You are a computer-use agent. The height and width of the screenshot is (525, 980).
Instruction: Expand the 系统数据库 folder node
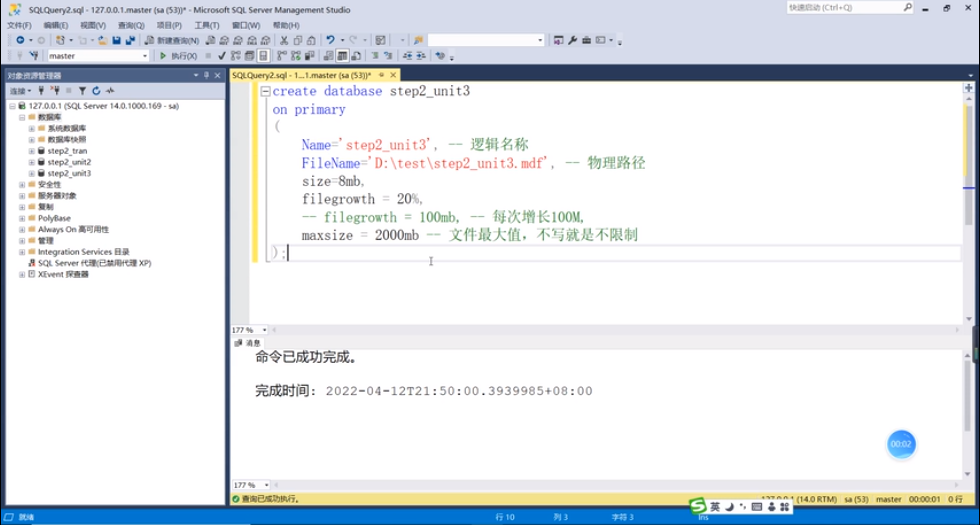[x=32, y=128]
